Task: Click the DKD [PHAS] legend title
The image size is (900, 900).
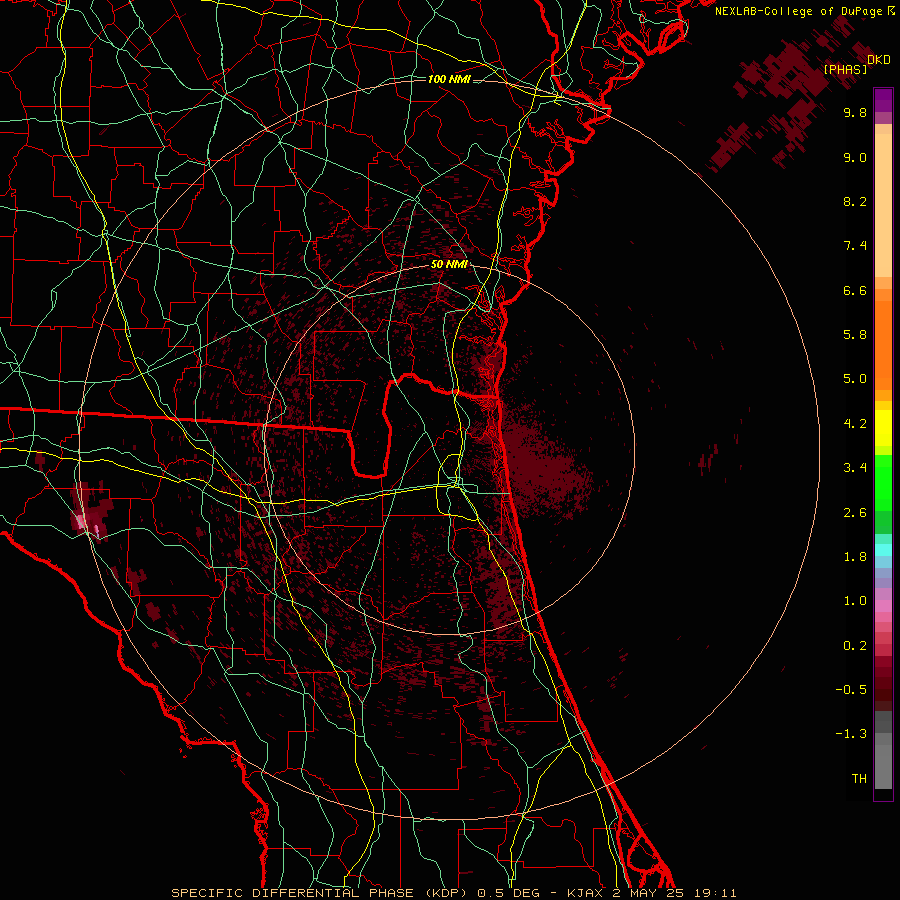Action: coord(857,64)
